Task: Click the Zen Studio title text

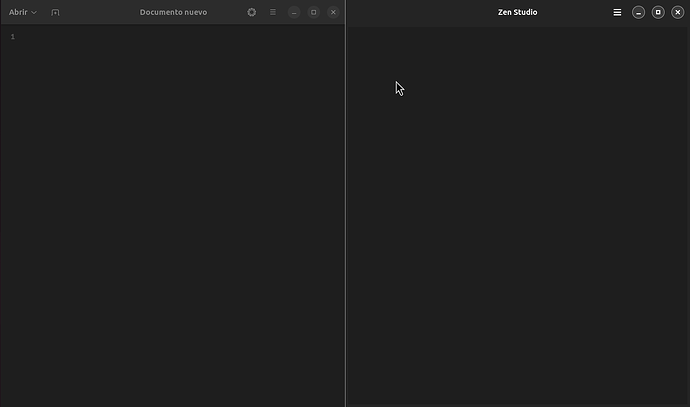Action: (518, 12)
